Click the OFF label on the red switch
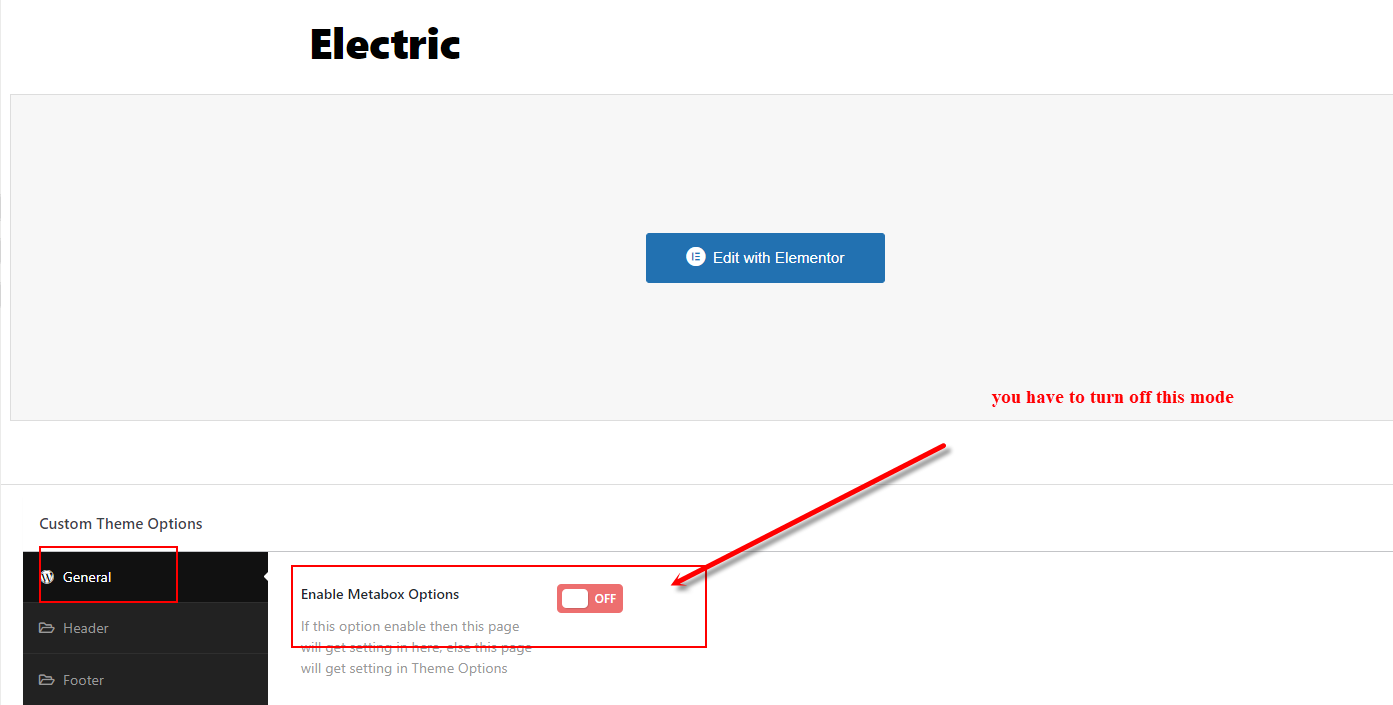The height and width of the screenshot is (705, 1393). click(x=605, y=599)
